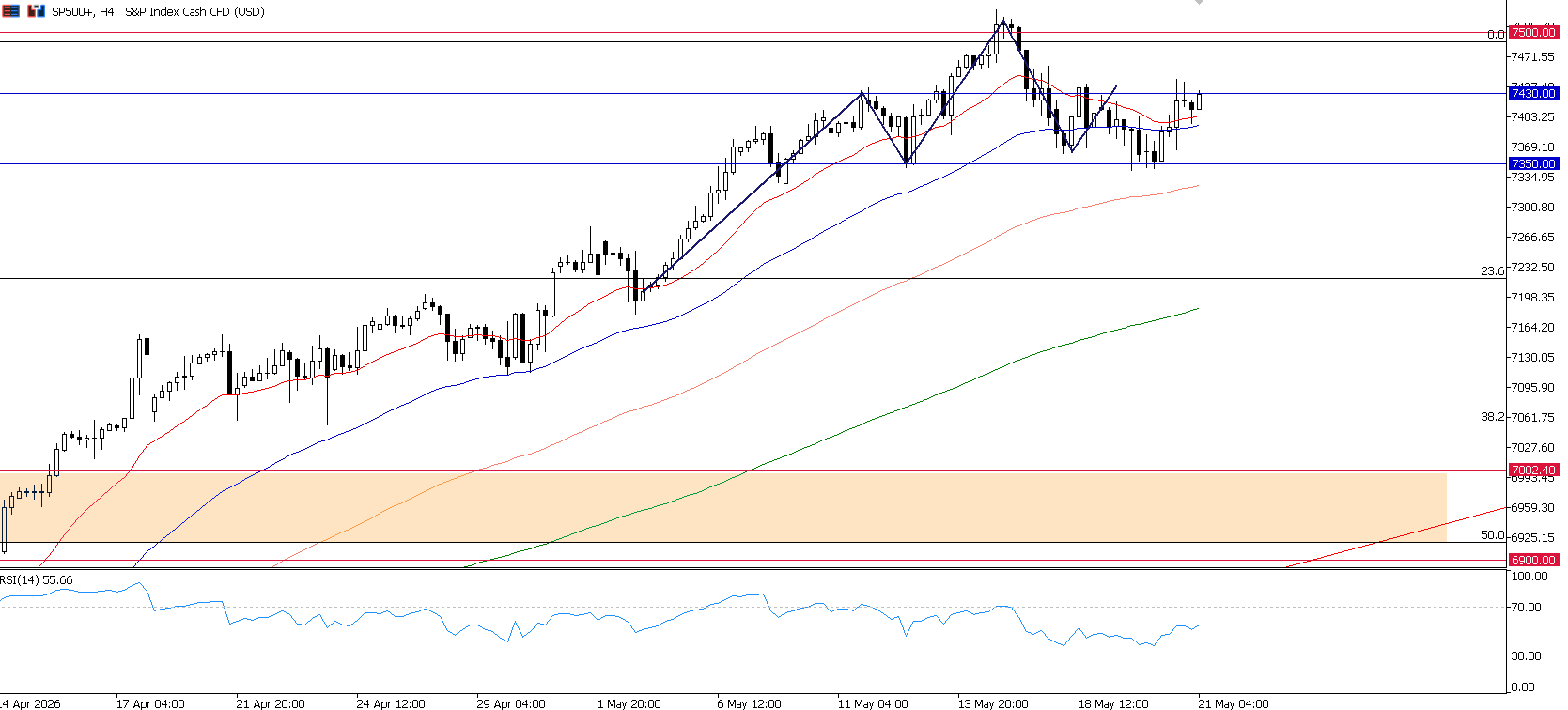Click the 7164.20 value on the price scale

coord(1532,328)
